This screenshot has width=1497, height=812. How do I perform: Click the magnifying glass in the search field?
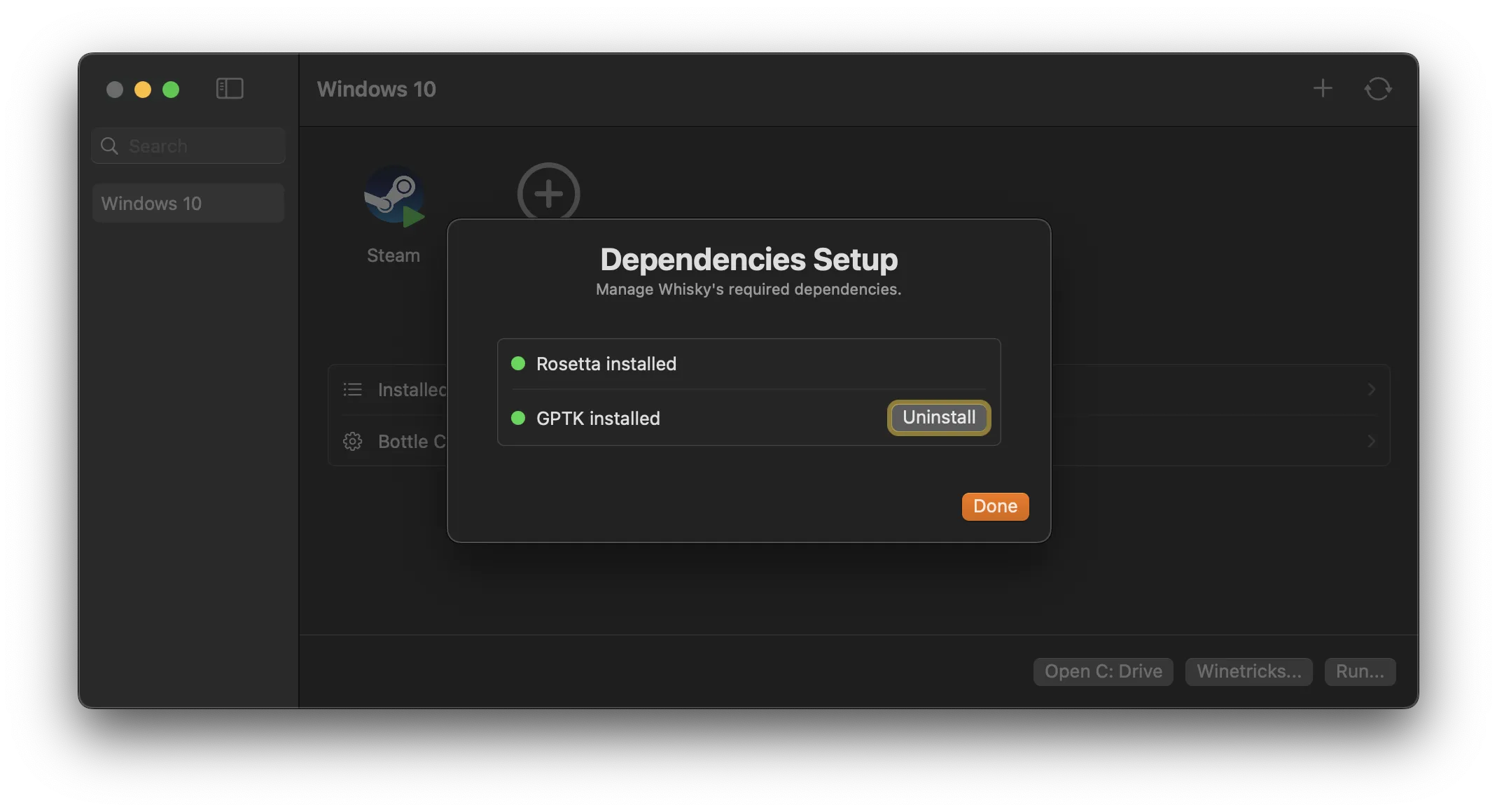pyautogui.click(x=109, y=146)
